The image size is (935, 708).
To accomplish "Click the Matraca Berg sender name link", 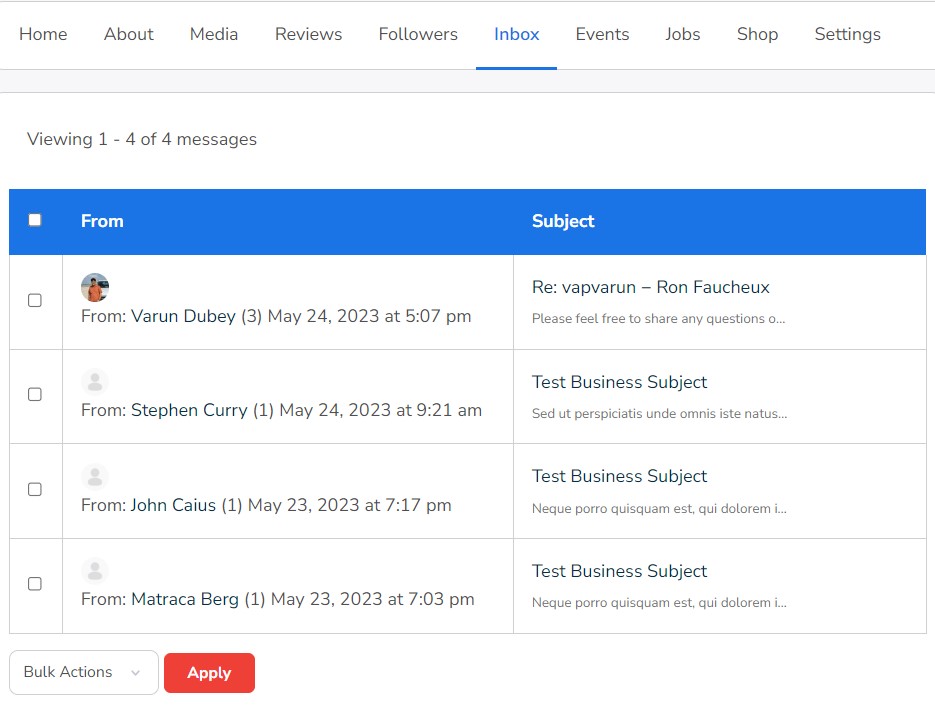I will 185,600.
